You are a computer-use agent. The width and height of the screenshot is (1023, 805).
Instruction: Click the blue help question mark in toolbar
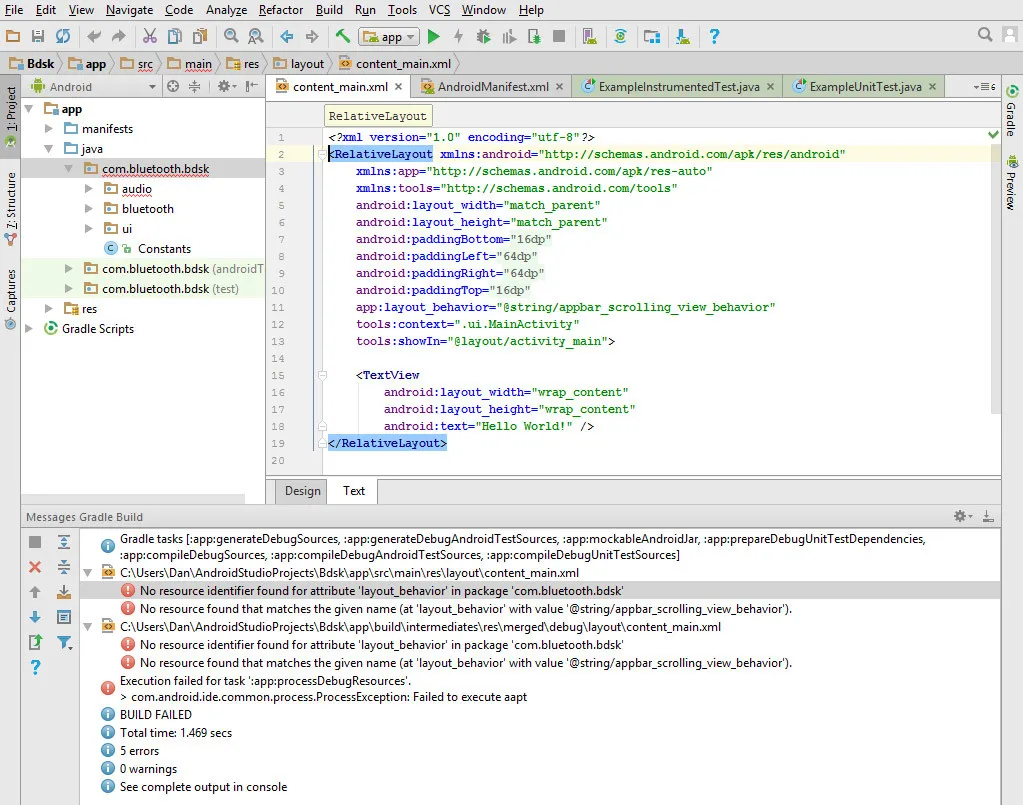(714, 37)
